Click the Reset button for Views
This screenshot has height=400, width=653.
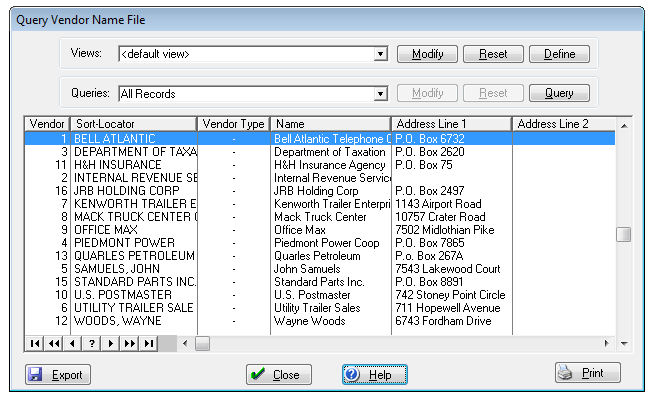tap(492, 54)
